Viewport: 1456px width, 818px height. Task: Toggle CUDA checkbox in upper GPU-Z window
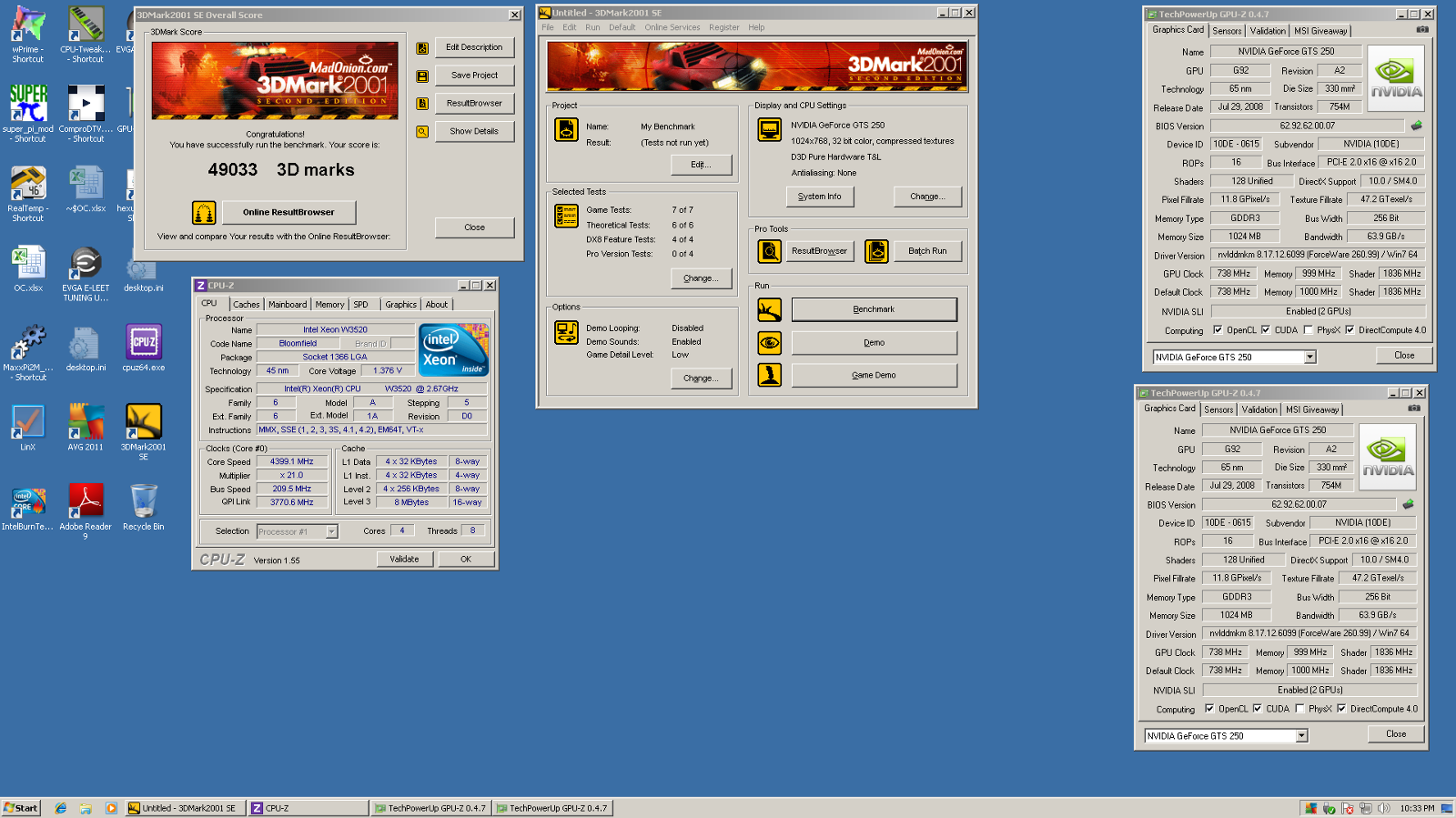point(1265,330)
